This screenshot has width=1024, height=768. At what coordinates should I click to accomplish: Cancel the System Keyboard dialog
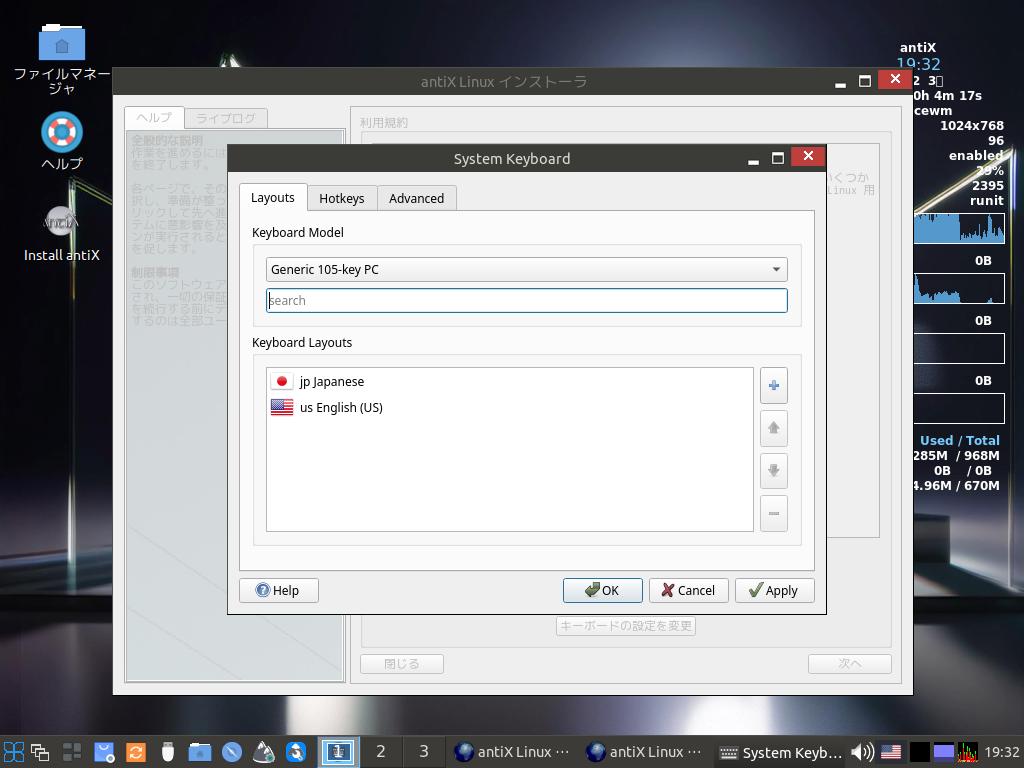coord(688,590)
